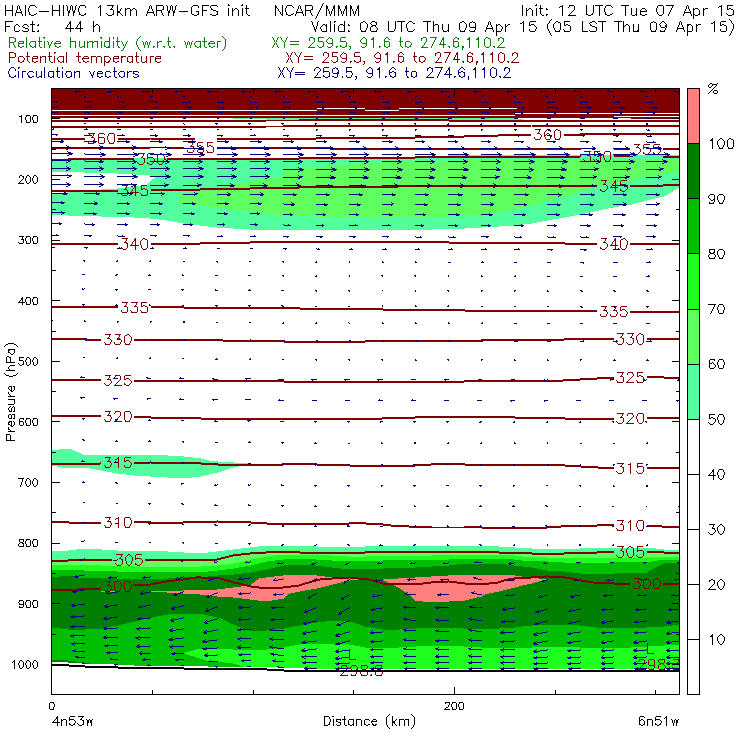Click the bright green 70–80% colorbar segment
This screenshot has height=740, width=740.
(693, 281)
